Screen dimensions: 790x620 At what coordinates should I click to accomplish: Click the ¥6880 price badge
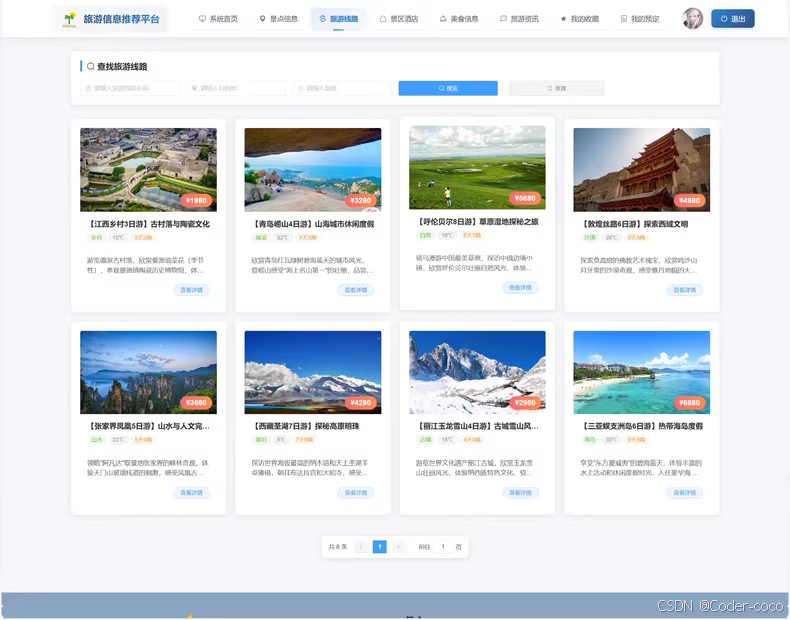[689, 403]
